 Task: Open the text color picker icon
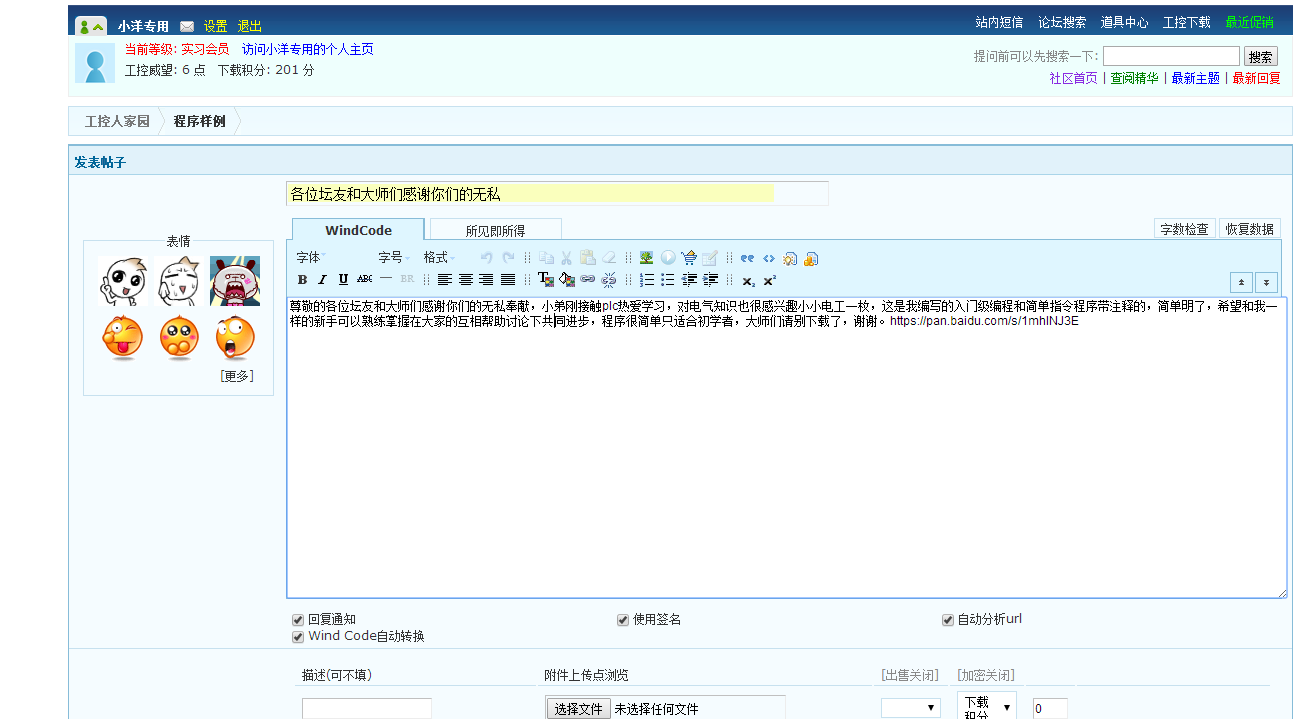tap(545, 280)
